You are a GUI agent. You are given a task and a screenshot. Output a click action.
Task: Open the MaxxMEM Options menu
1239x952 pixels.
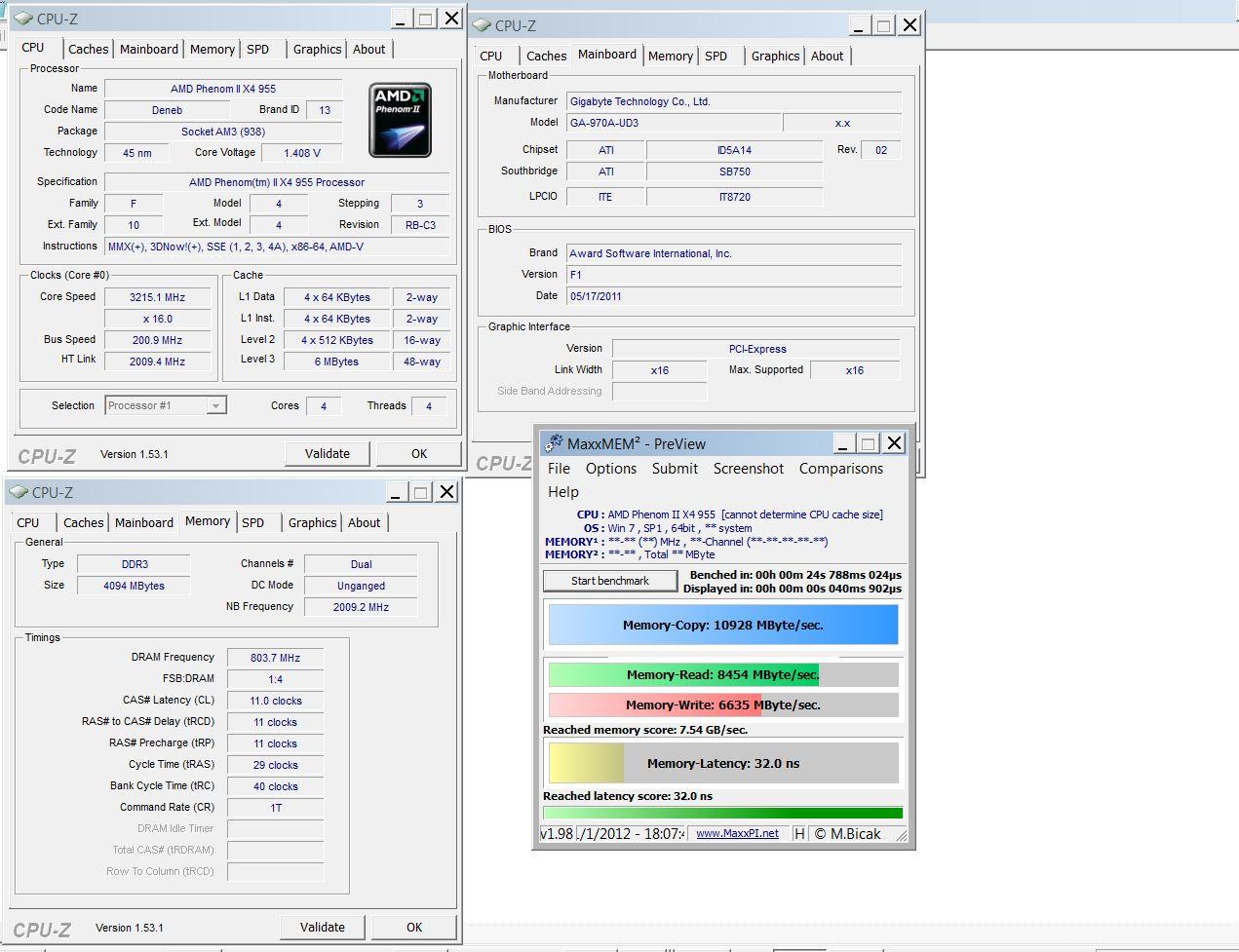click(x=611, y=469)
